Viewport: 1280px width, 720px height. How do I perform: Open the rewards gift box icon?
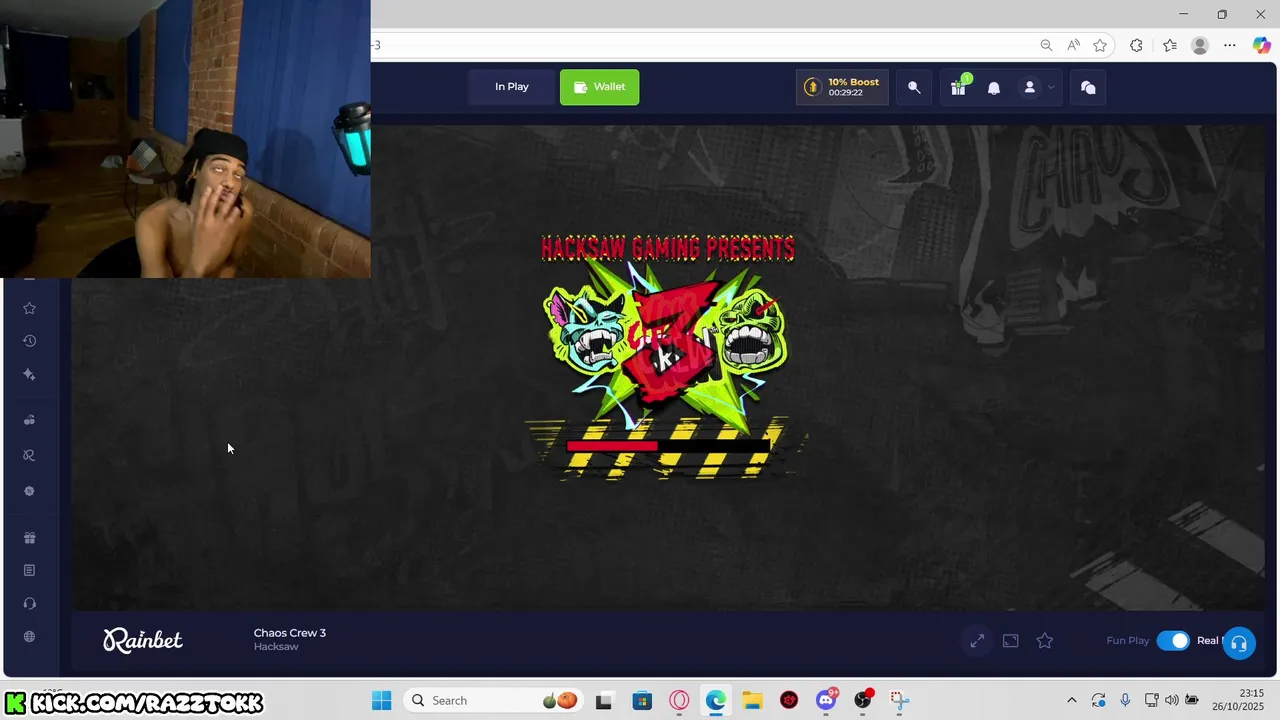pos(958,88)
